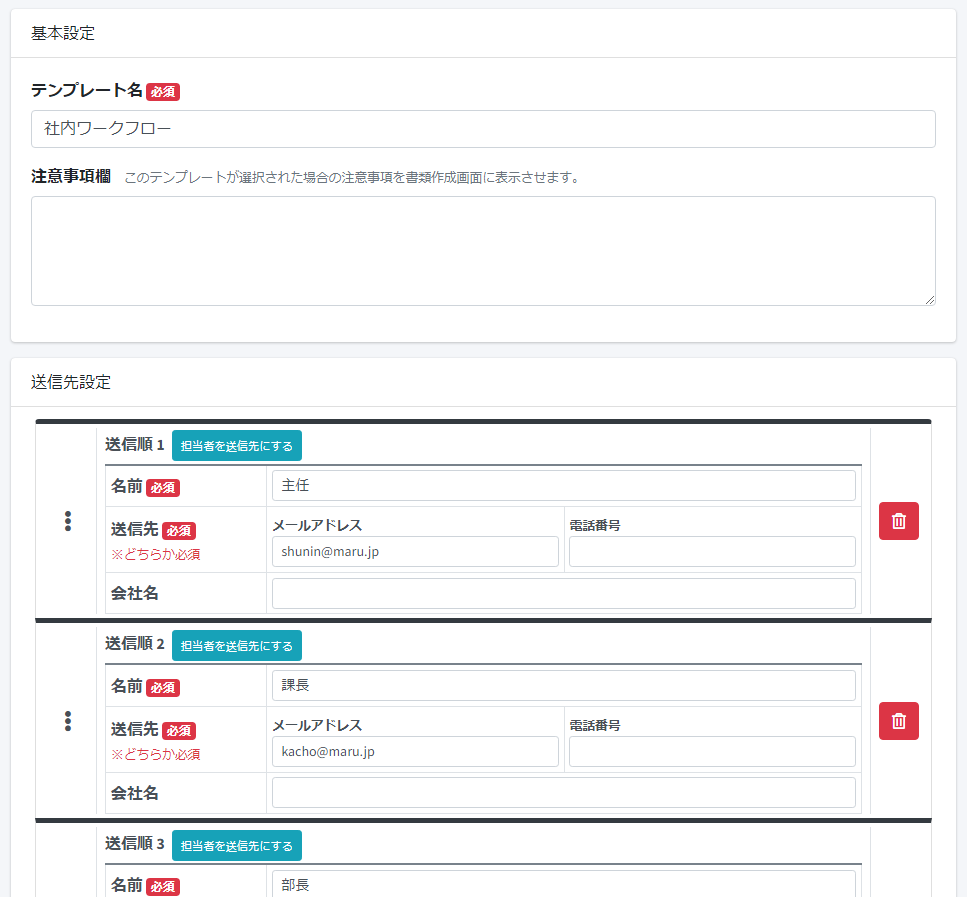The image size is (967, 897).
Task: Focus the 会社名 field of 送信順 1
Action: click(x=564, y=593)
